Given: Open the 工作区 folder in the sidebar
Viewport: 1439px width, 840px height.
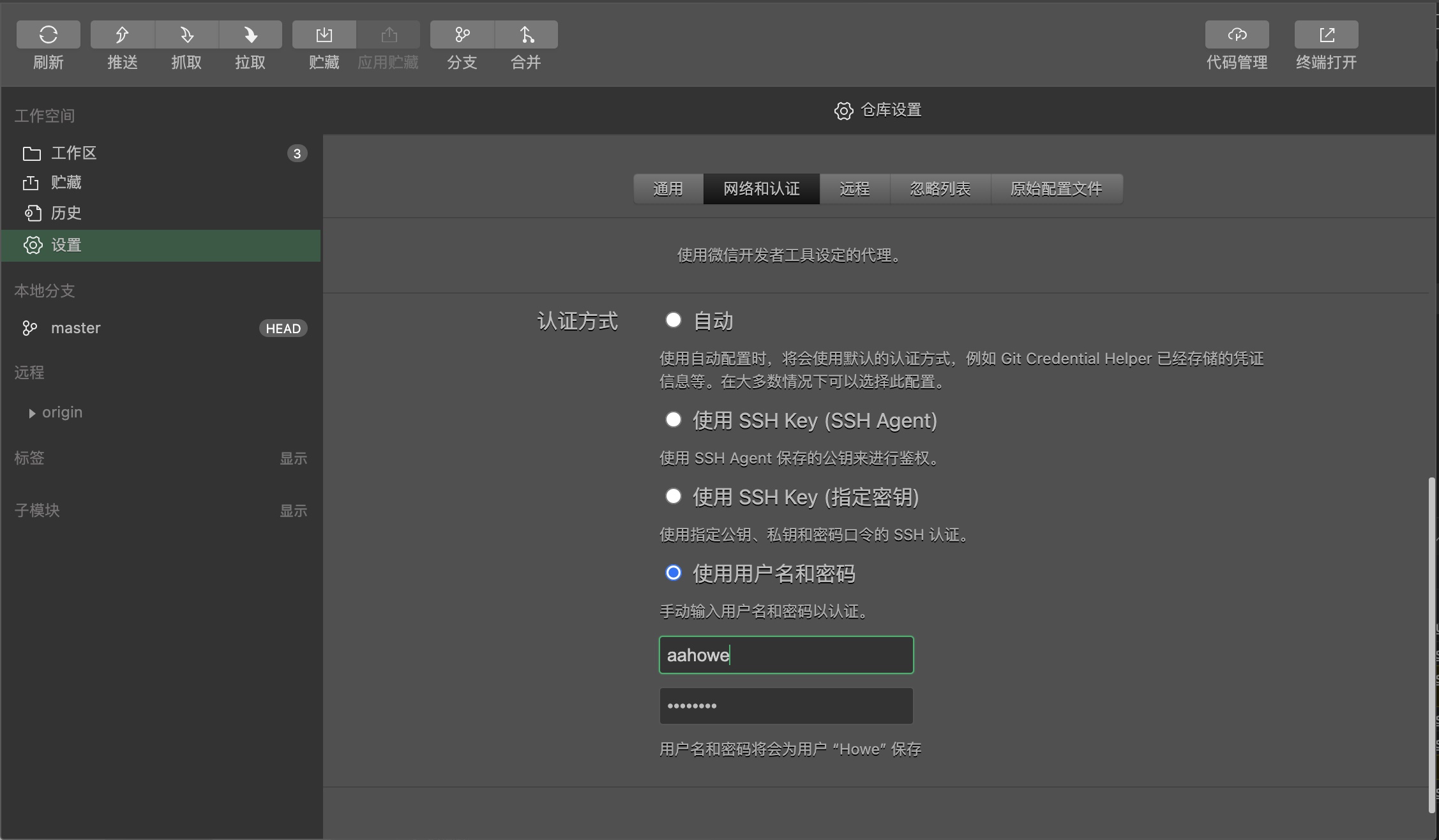Looking at the screenshot, I should tap(161, 153).
